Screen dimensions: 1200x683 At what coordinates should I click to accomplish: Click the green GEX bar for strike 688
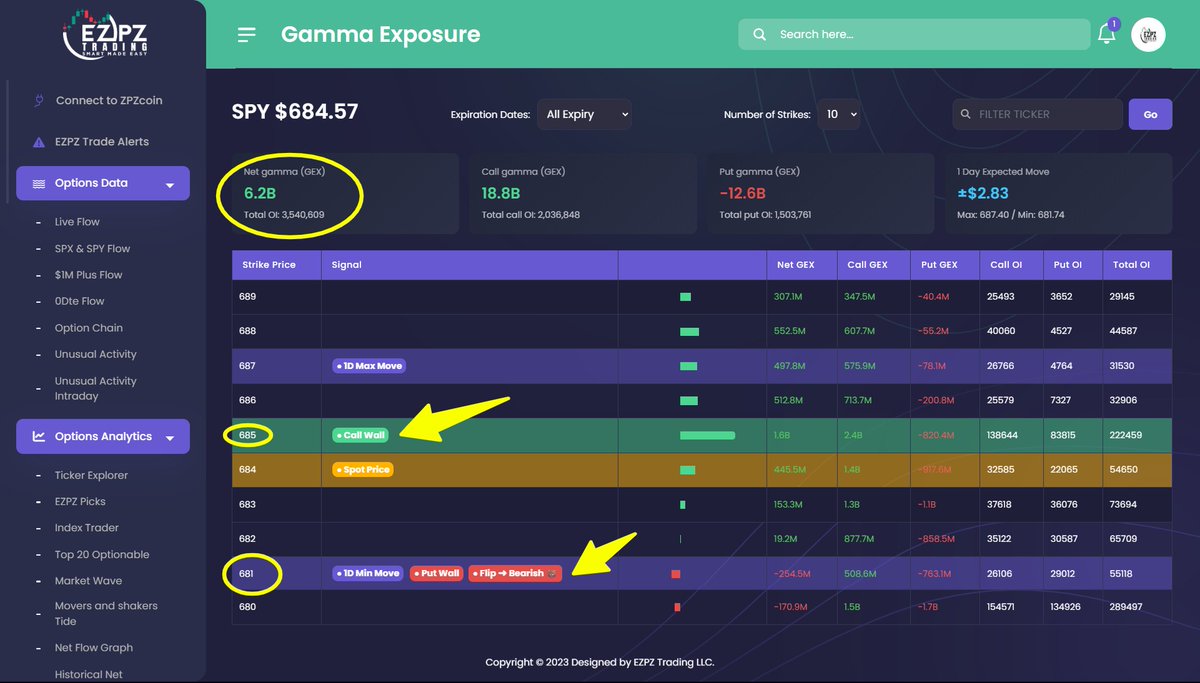pos(689,332)
